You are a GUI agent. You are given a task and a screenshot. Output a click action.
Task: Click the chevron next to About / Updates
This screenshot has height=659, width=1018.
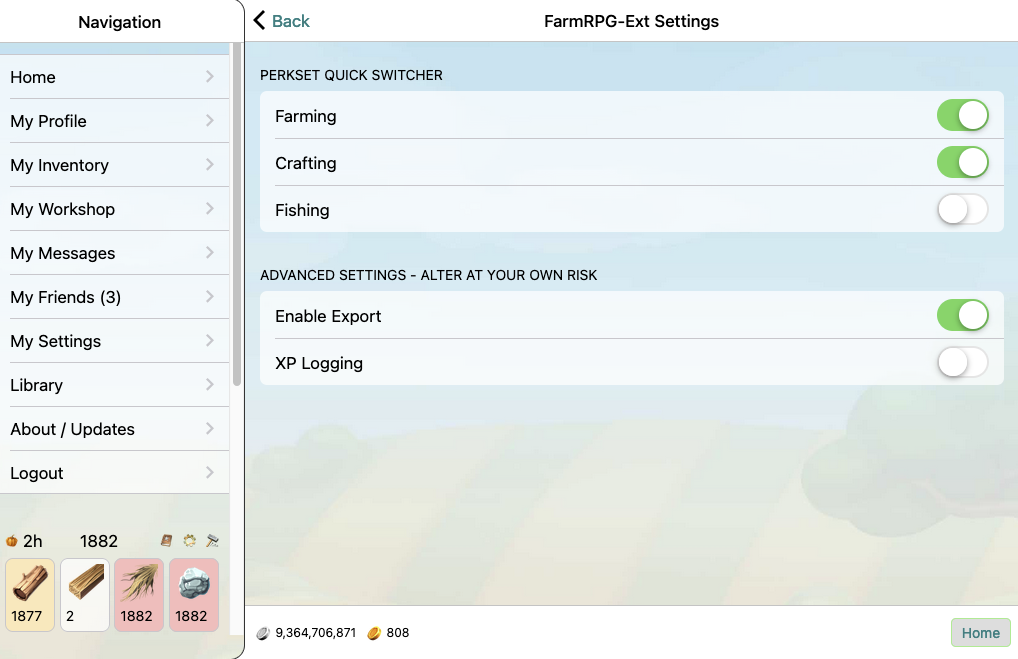210,429
